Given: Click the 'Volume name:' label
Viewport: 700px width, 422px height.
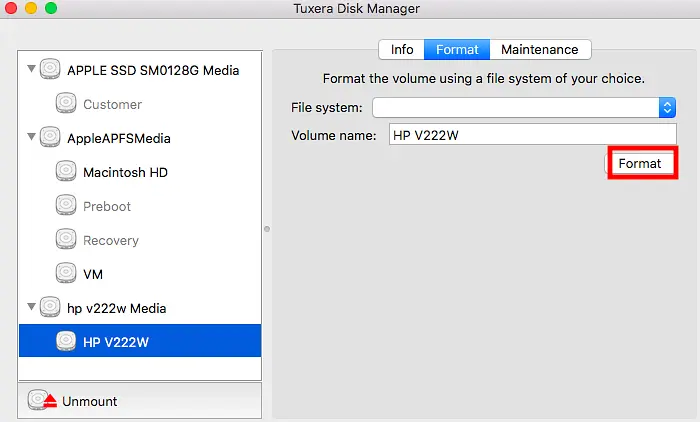Looking at the screenshot, I should (334, 135).
